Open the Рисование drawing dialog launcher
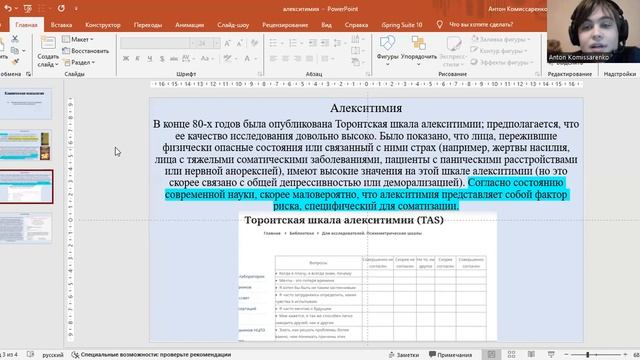Screen dimensions: 640x360 (x=538, y=74)
